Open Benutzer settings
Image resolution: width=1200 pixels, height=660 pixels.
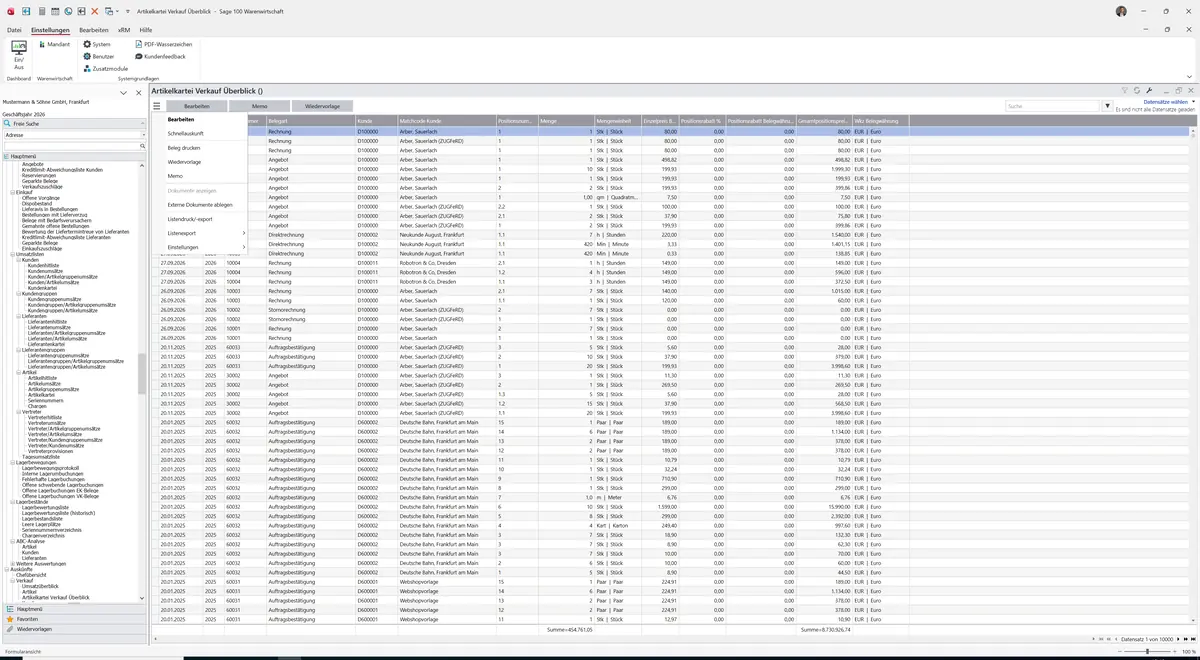[x=99, y=56]
